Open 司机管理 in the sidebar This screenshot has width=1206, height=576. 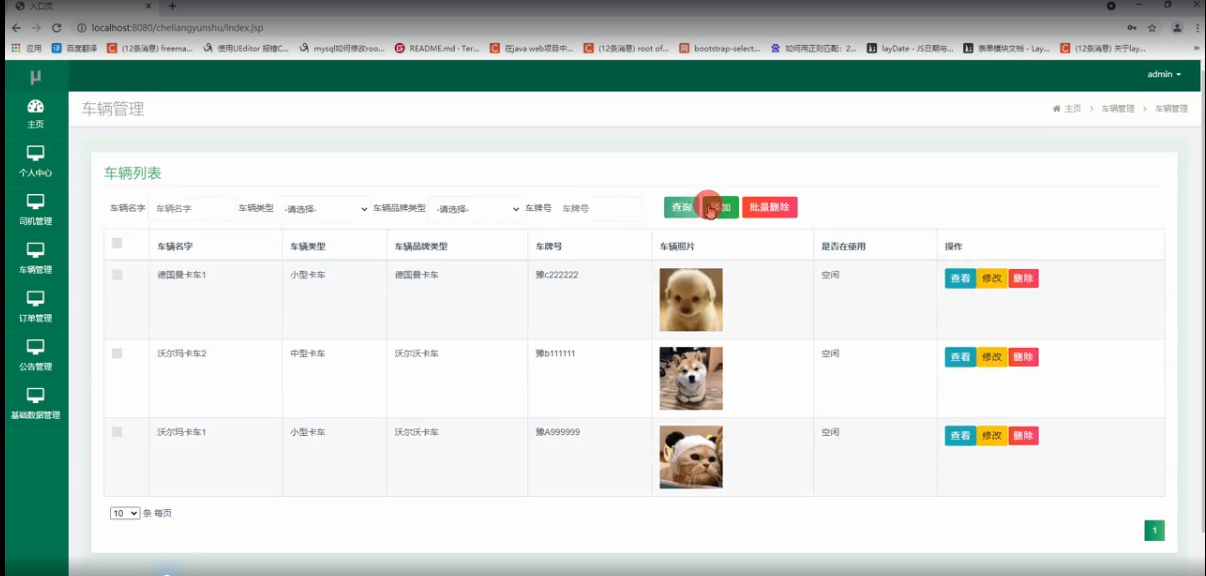35,210
